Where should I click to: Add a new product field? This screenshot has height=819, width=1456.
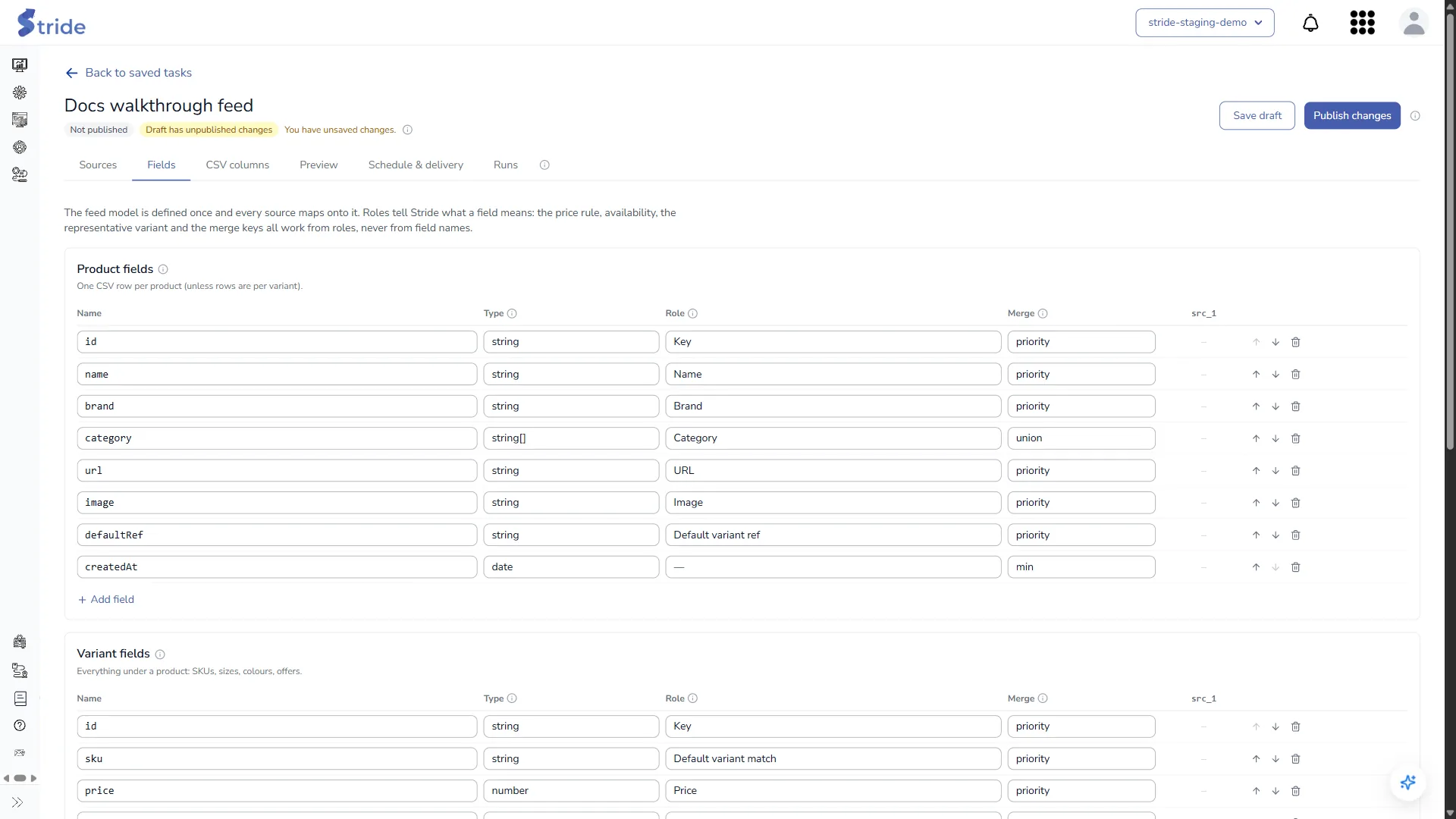pyautogui.click(x=106, y=600)
